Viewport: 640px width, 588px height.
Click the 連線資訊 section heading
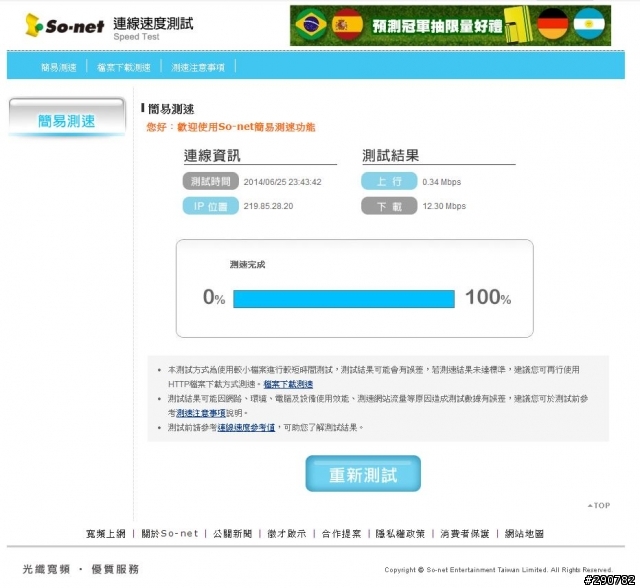tap(212, 155)
